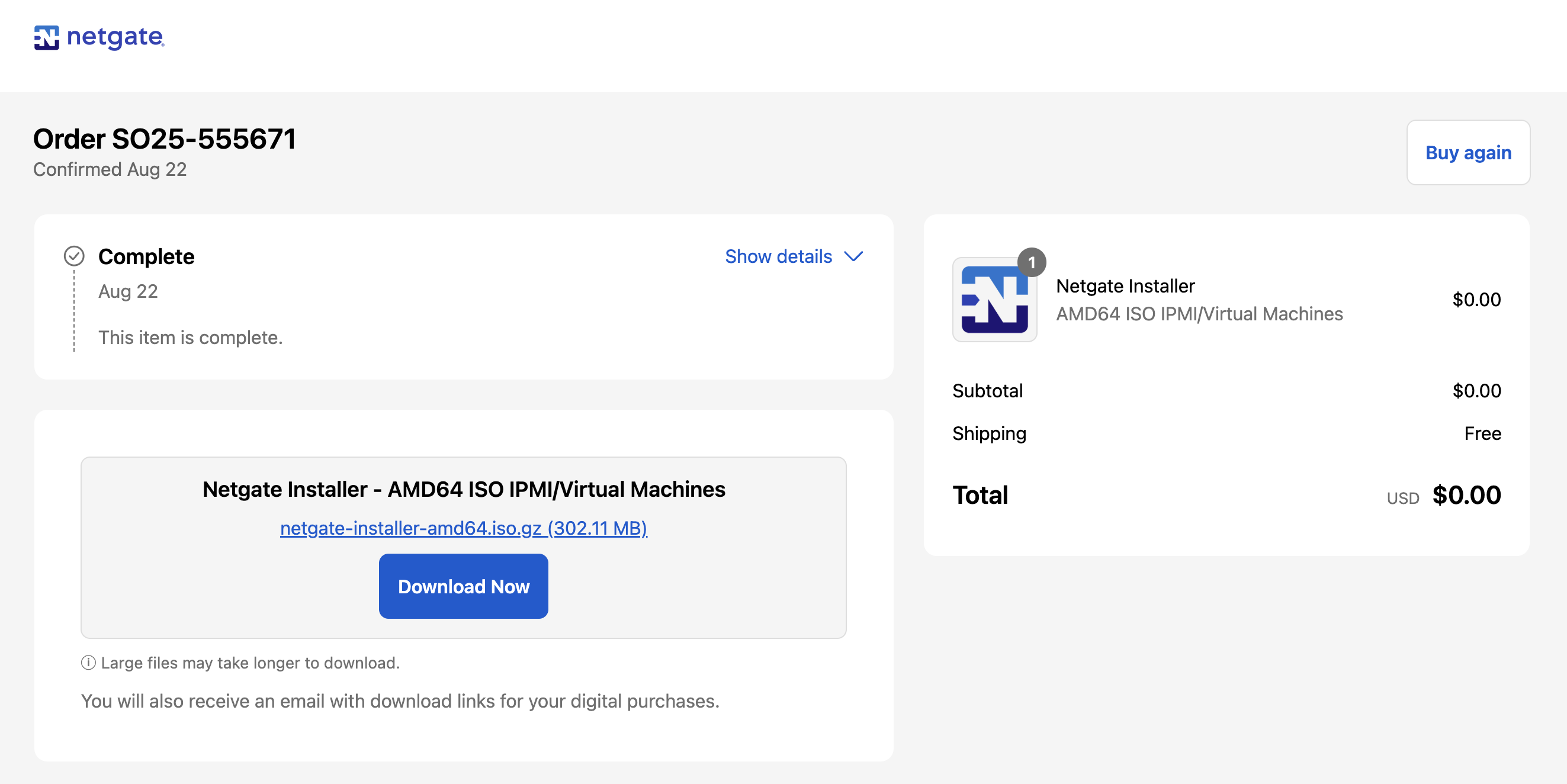The height and width of the screenshot is (784, 1567).
Task: Click the Netgate logo icon in header
Action: tap(46, 38)
